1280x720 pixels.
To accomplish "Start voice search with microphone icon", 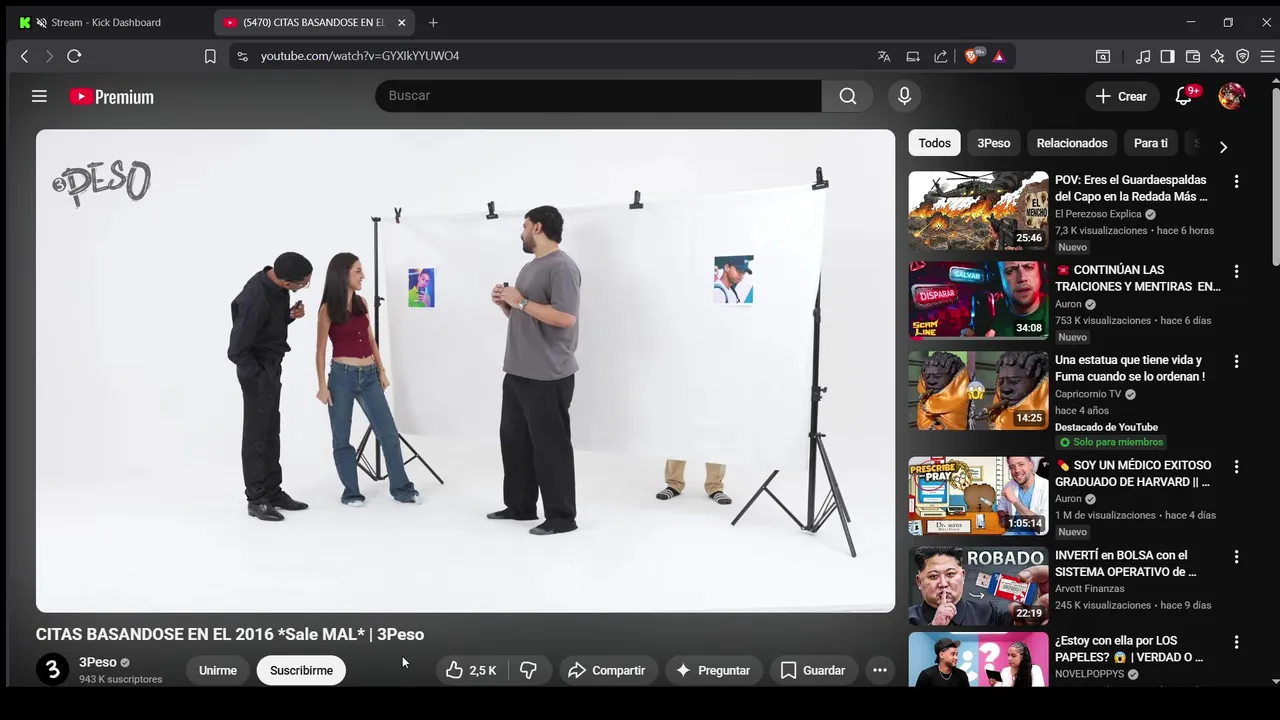I will pos(904,96).
